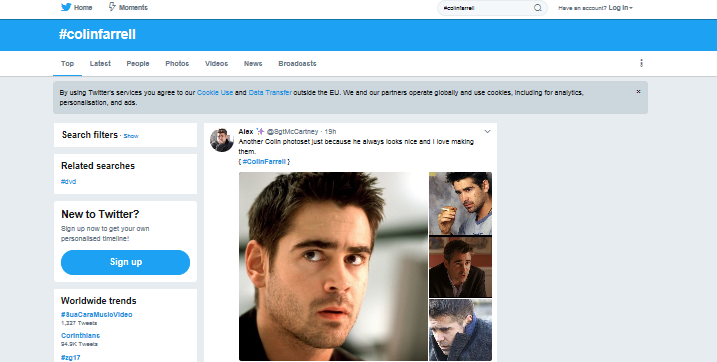The image size is (717, 362).
Task: Open the Log in dropdown
Action: (621, 8)
